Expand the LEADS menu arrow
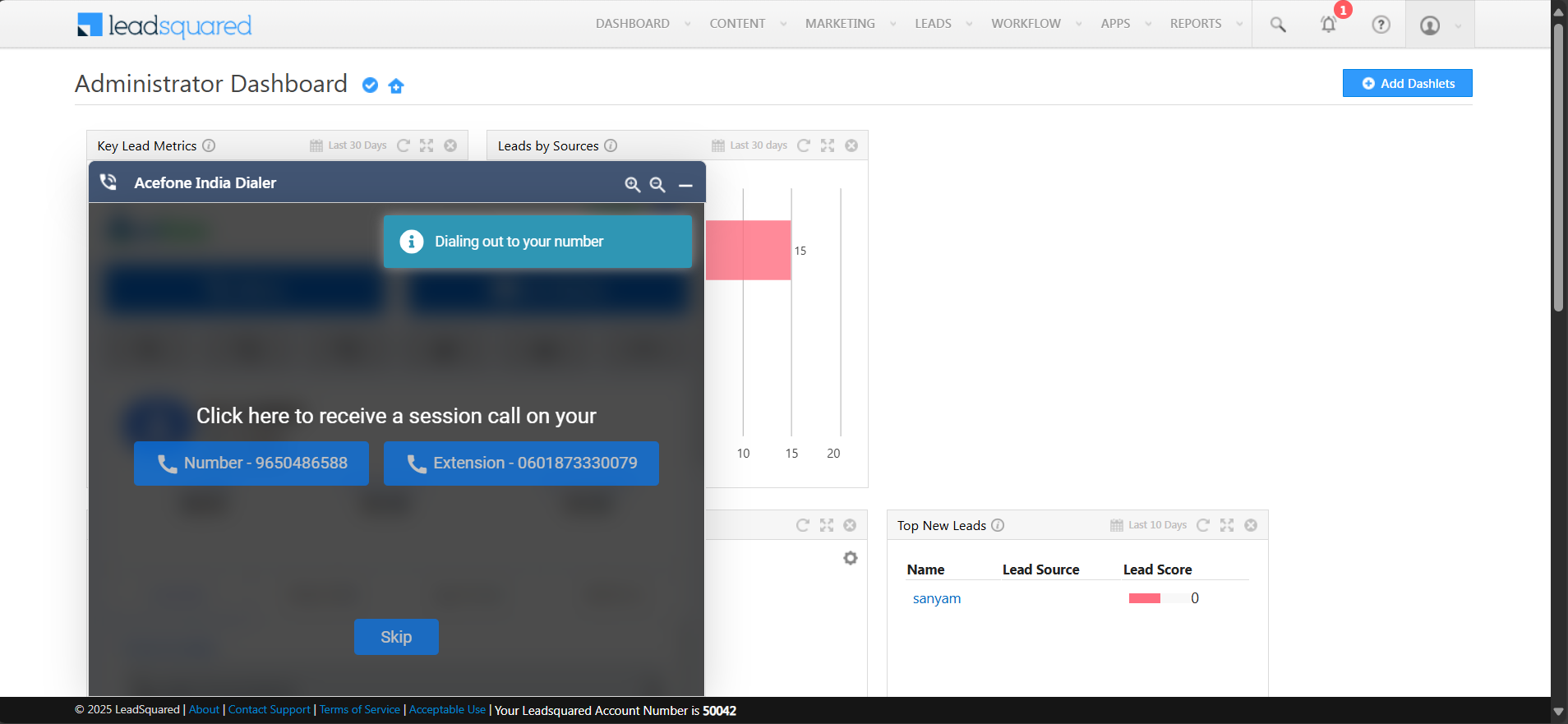Screen dimensions: 1568x724 (970, 24)
